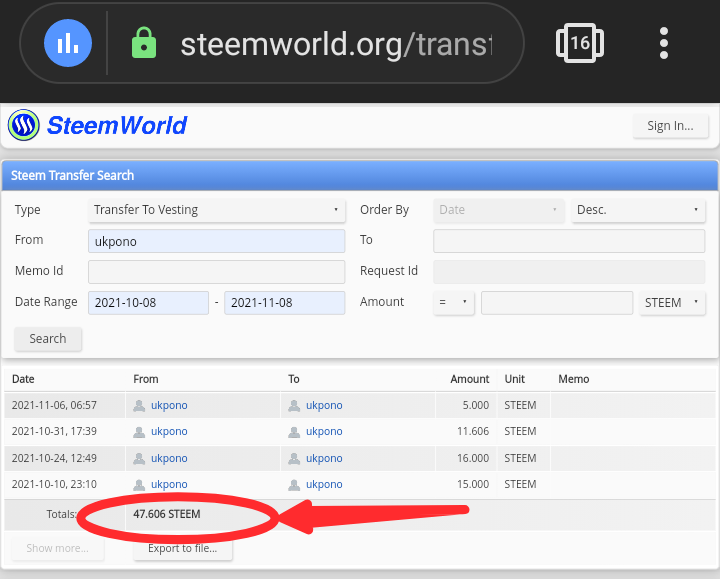Click From user avatar icon in 2021-10-31 row

point(139,432)
